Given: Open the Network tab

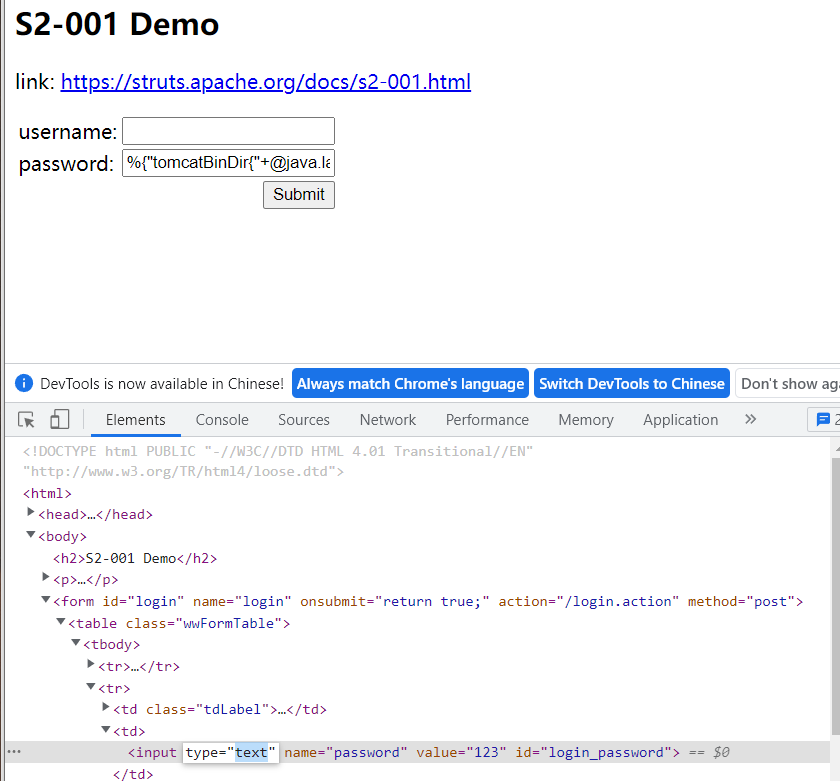Looking at the screenshot, I should 388,420.
